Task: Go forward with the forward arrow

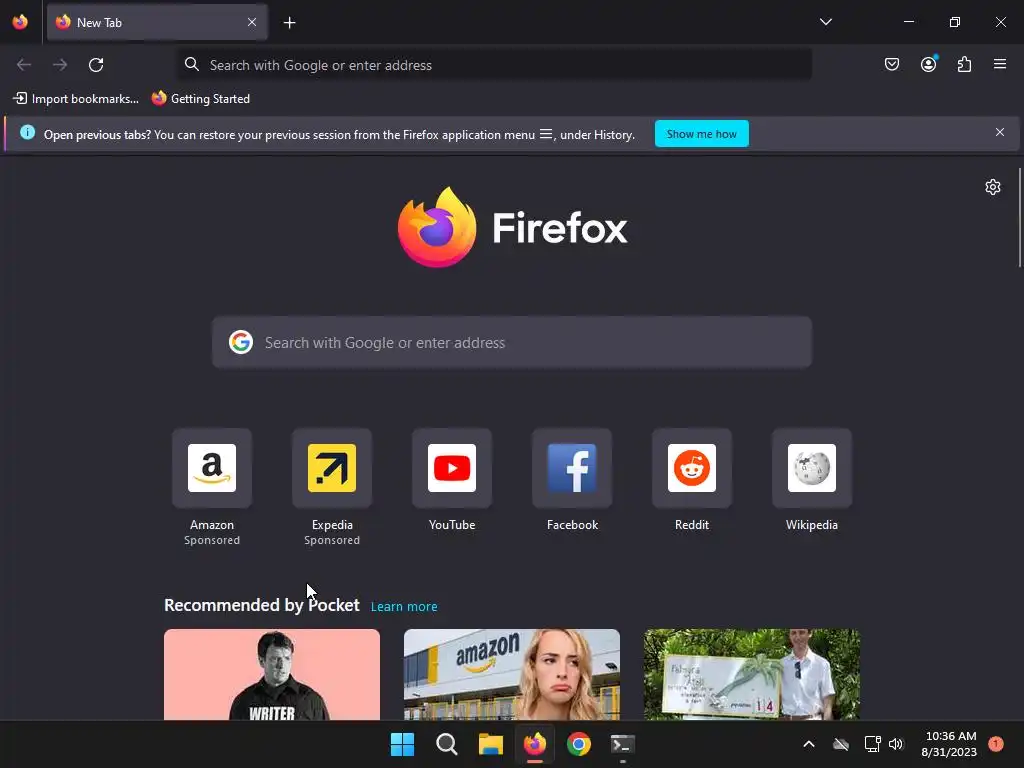Action: (x=60, y=65)
